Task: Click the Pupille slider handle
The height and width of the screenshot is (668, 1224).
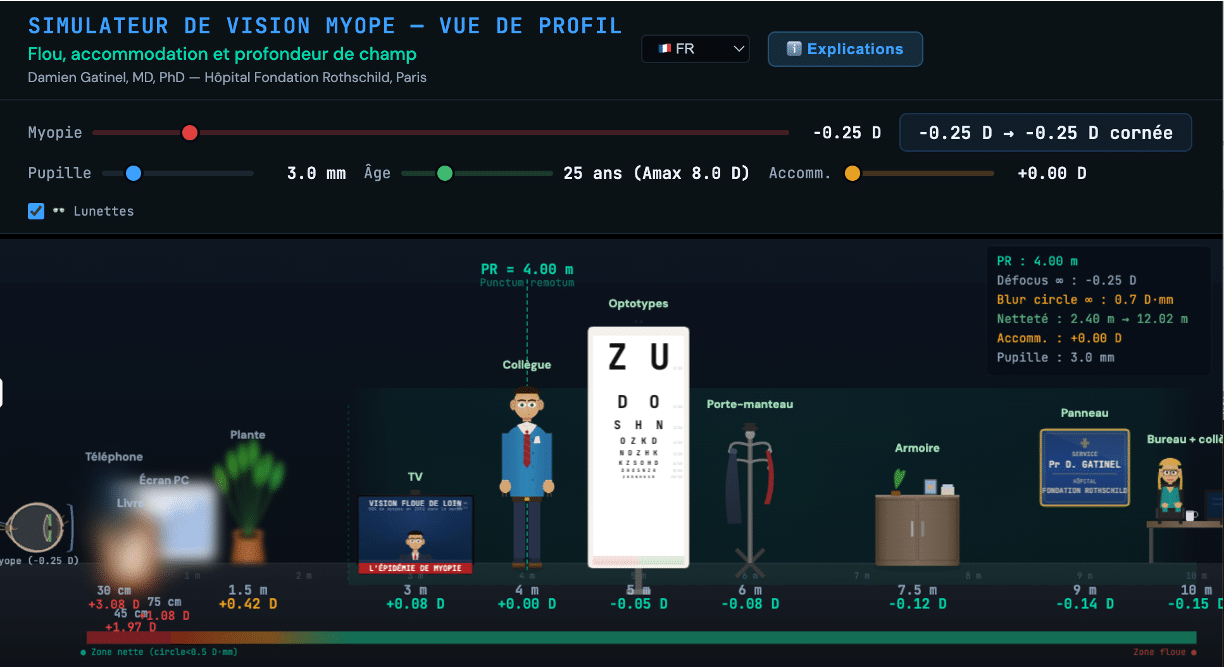Action: [x=133, y=172]
